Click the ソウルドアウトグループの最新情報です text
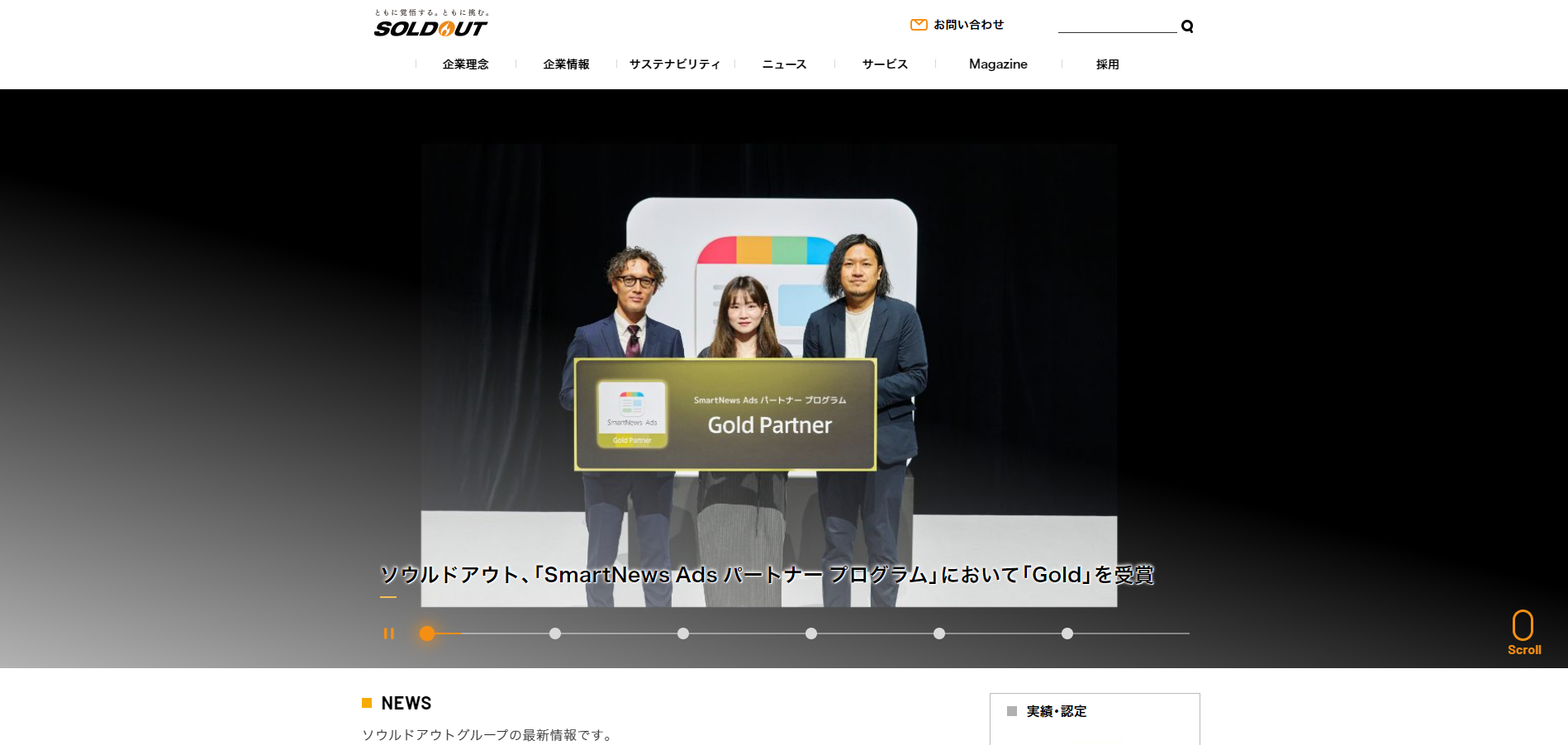Viewport: 1568px width, 745px height. click(487, 735)
